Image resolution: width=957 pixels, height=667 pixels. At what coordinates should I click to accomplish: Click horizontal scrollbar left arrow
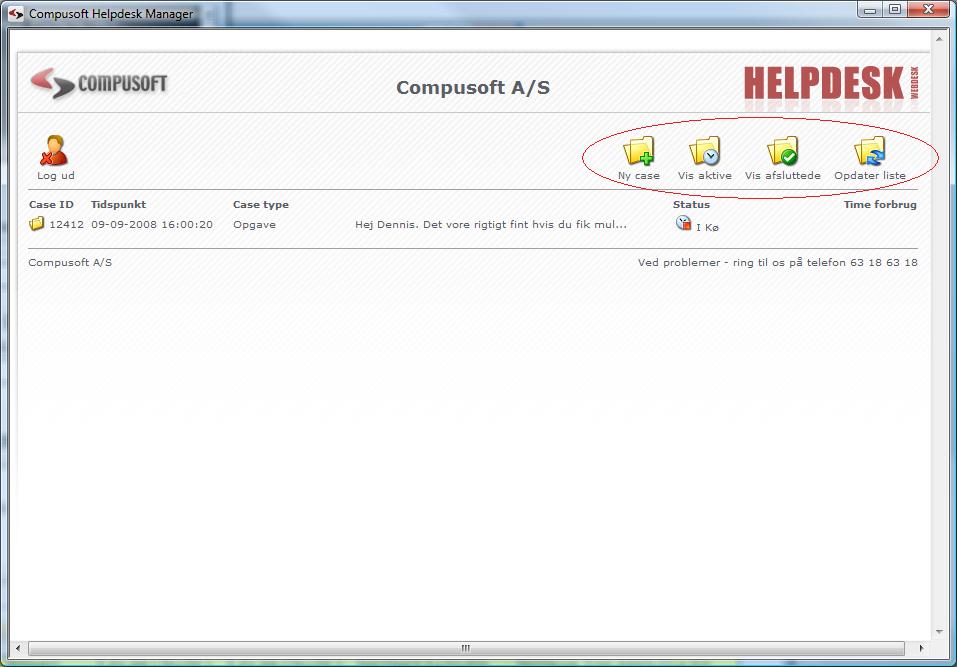point(18,648)
